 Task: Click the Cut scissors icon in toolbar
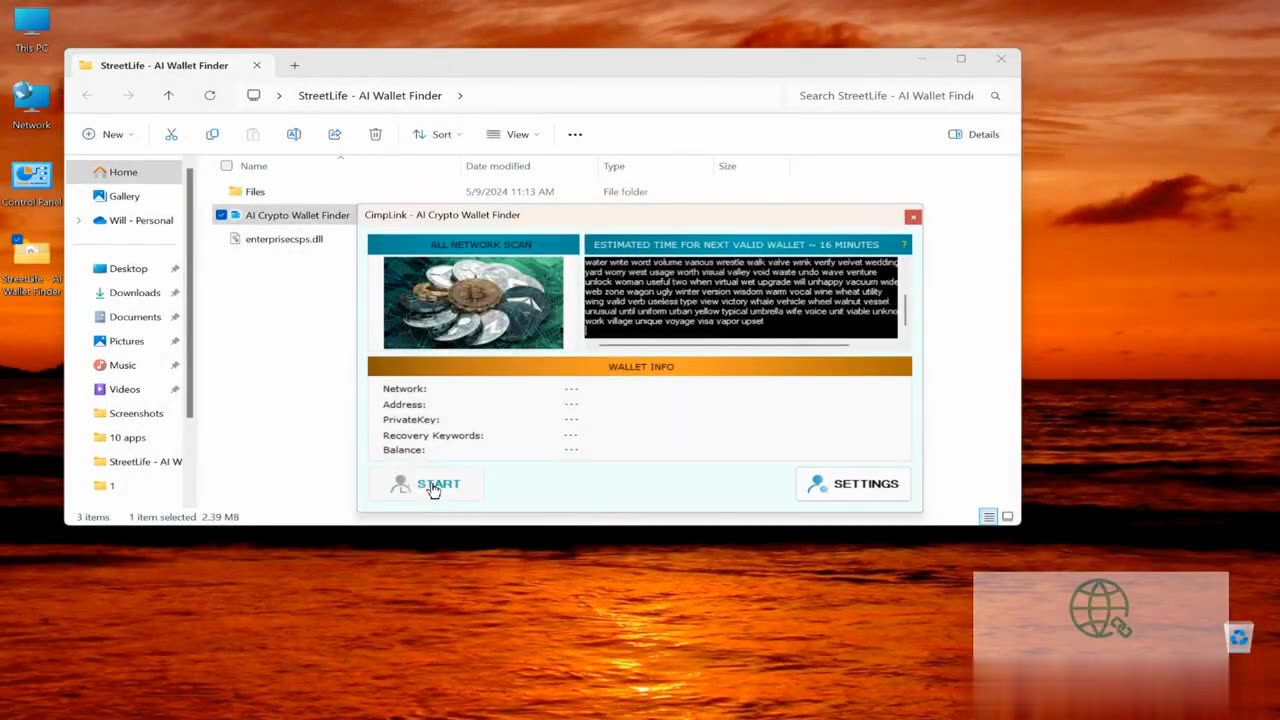pos(171,134)
